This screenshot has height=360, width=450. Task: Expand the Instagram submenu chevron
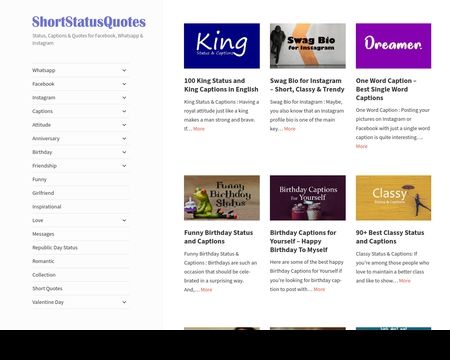[124, 98]
